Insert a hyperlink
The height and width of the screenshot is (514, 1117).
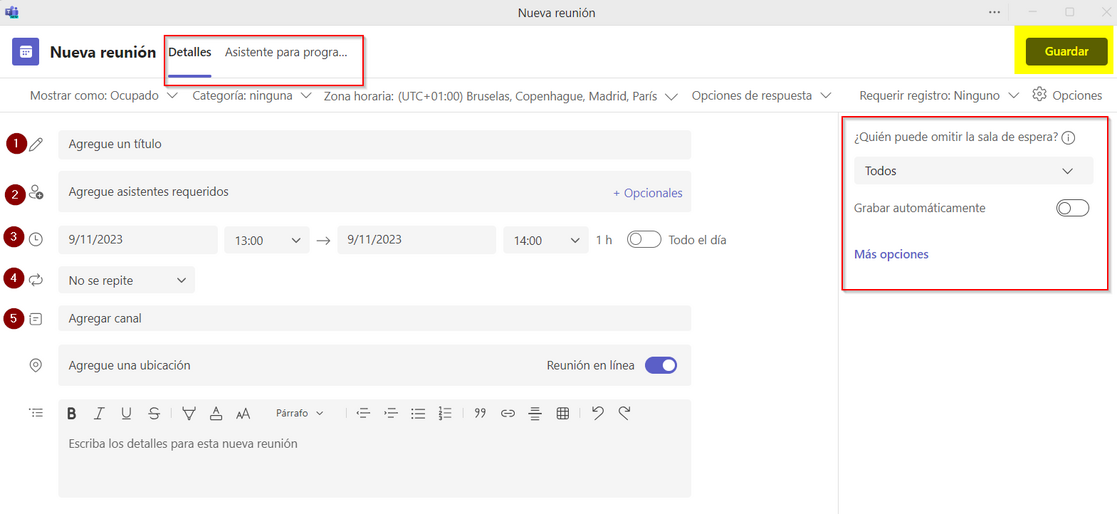point(507,414)
